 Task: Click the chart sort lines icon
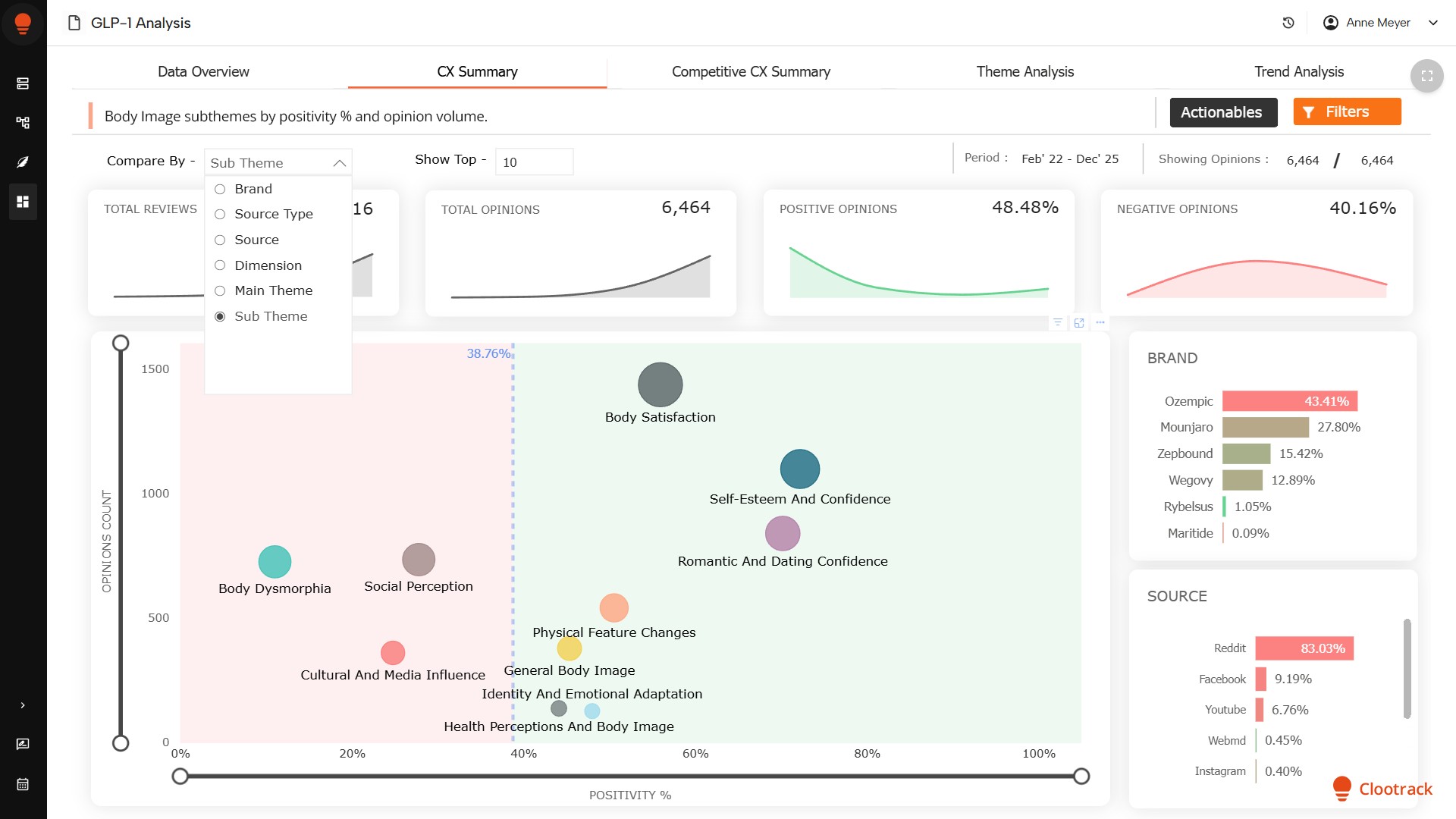pyautogui.click(x=1057, y=323)
